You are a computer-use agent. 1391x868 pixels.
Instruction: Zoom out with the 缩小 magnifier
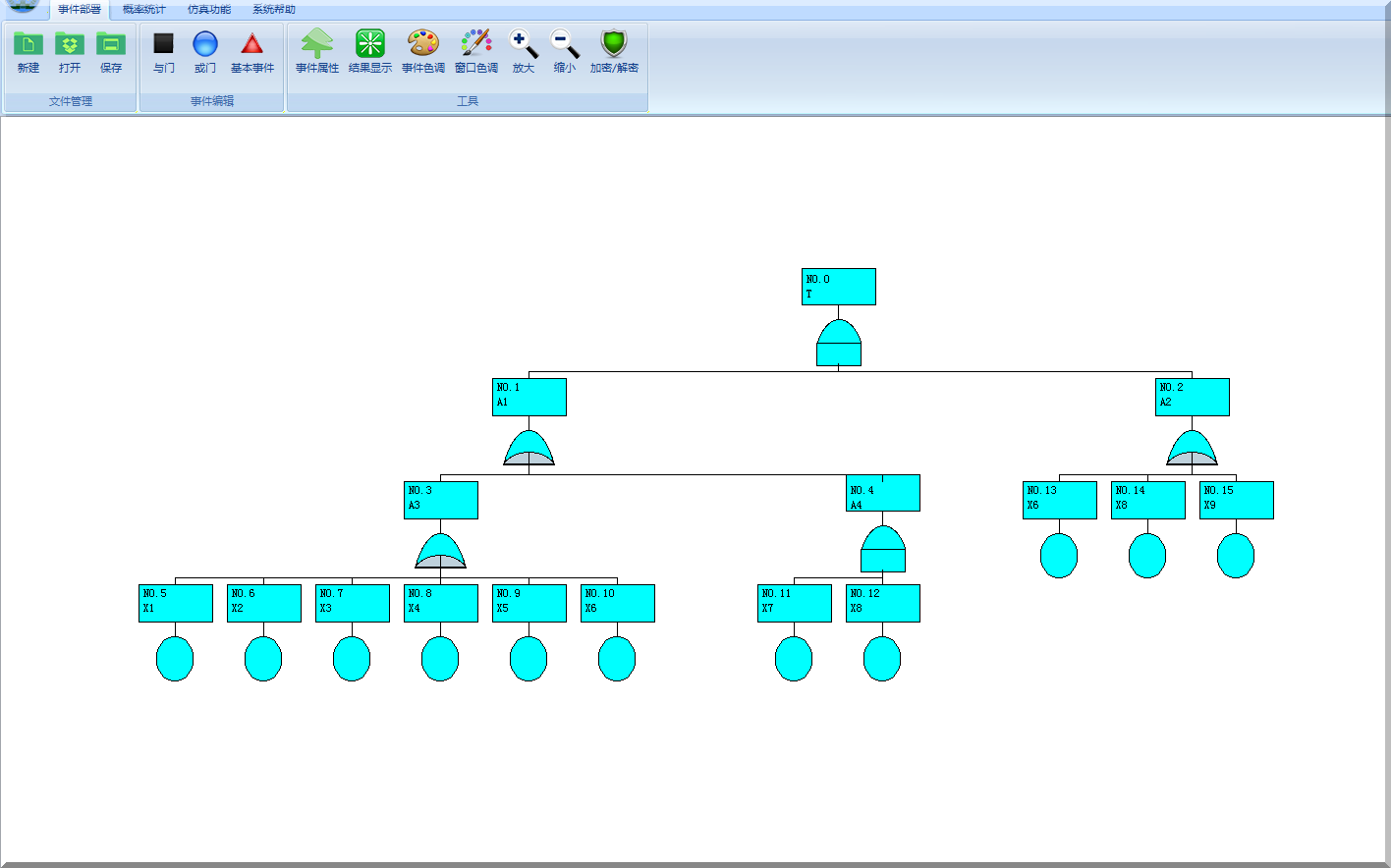[565, 45]
